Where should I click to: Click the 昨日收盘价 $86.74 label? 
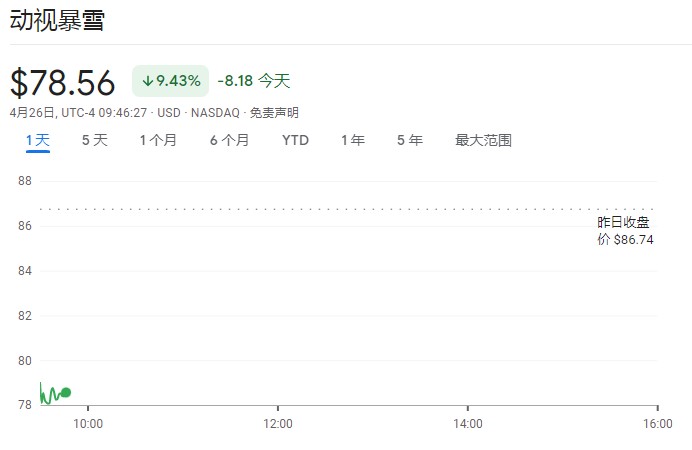[x=625, y=231]
